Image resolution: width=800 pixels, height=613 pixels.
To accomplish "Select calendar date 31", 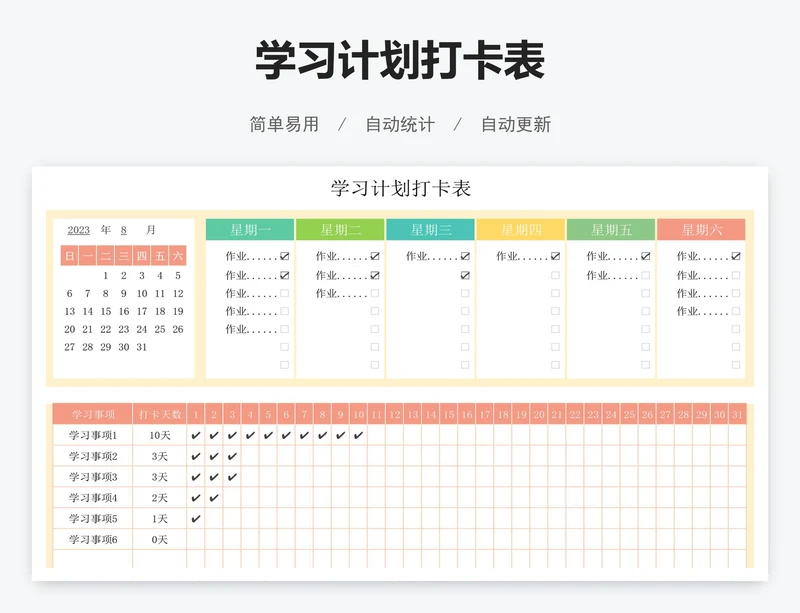I will pyautogui.click(x=142, y=347).
